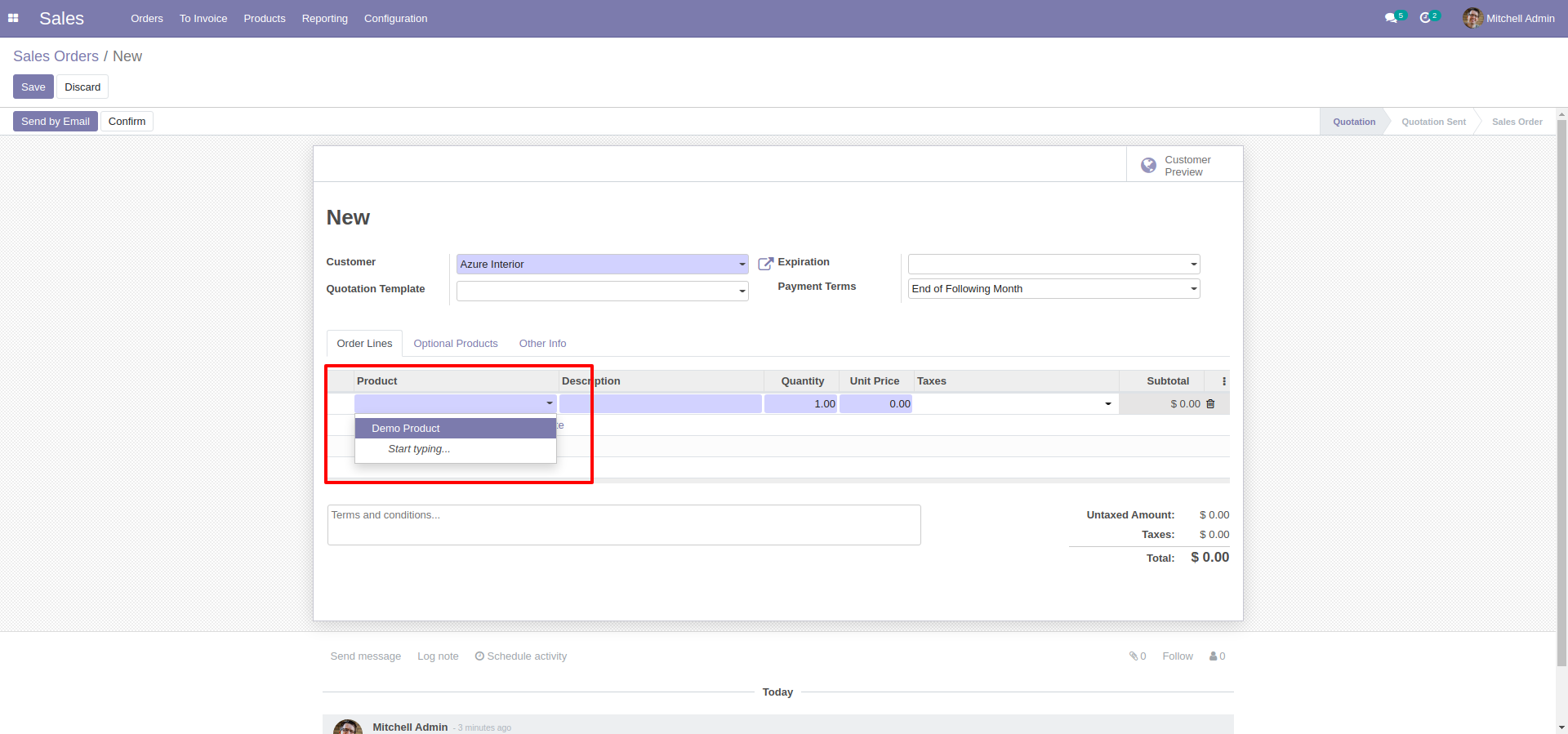Click the followers count icon
This screenshot has width=1568, height=734.
(1217, 656)
